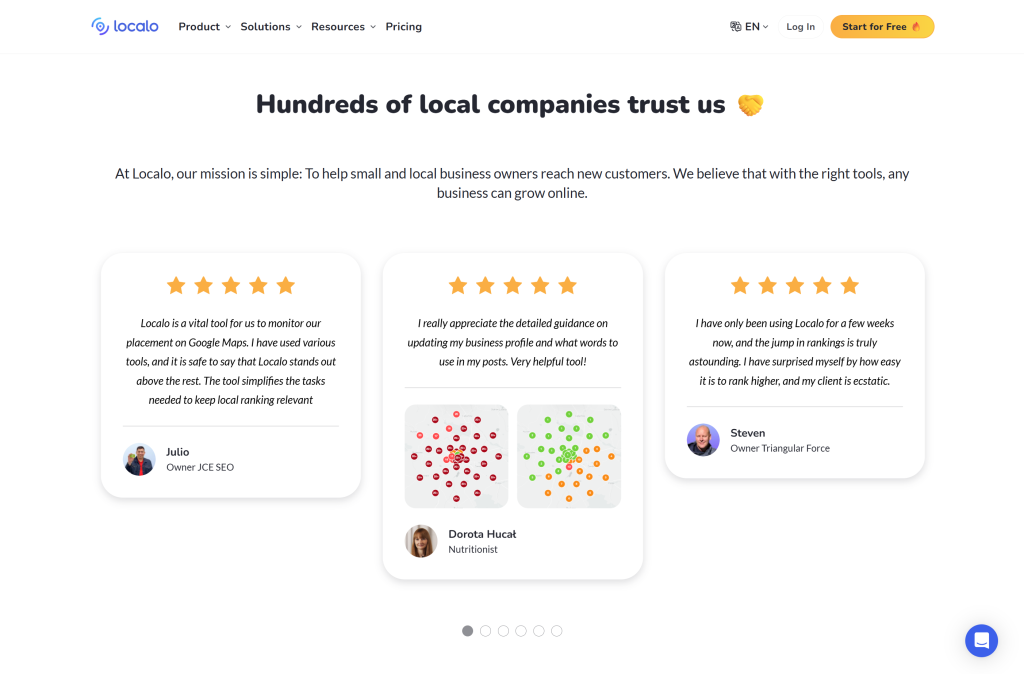Viewport: 1024px width, 674px height.
Task: Expand the Solutions dropdown menu
Action: coord(271,27)
